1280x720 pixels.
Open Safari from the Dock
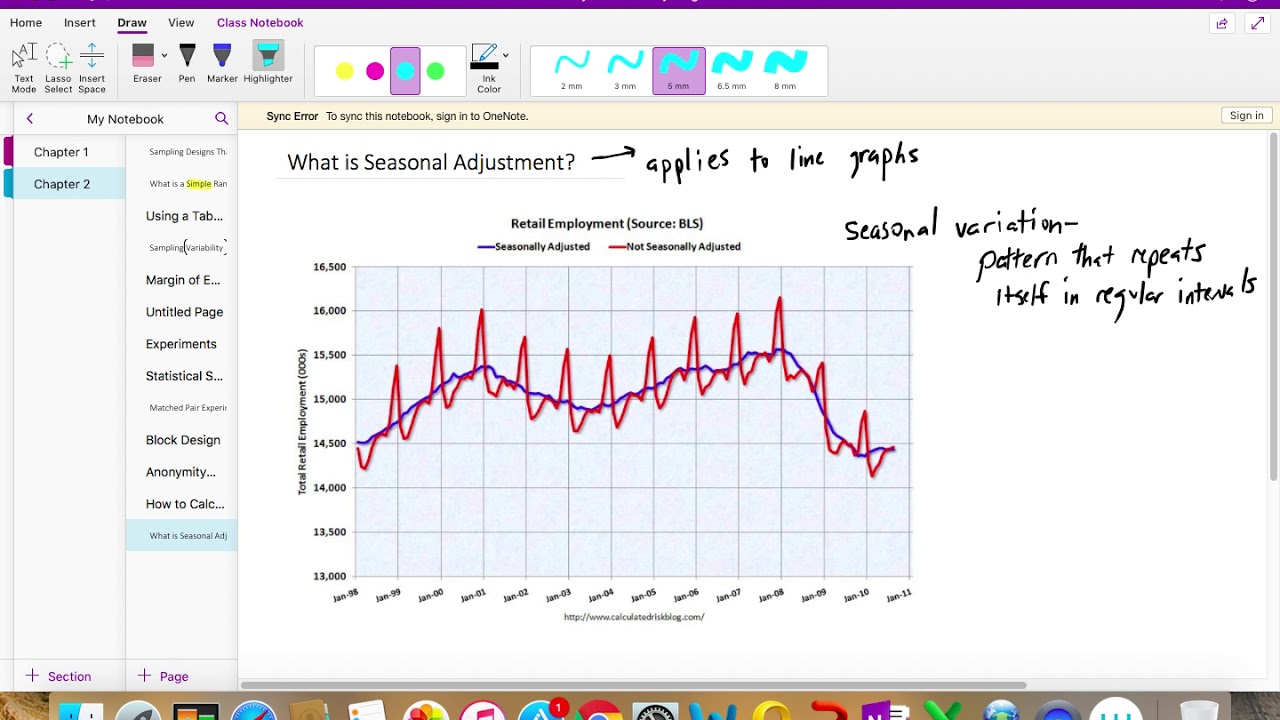tap(254, 711)
